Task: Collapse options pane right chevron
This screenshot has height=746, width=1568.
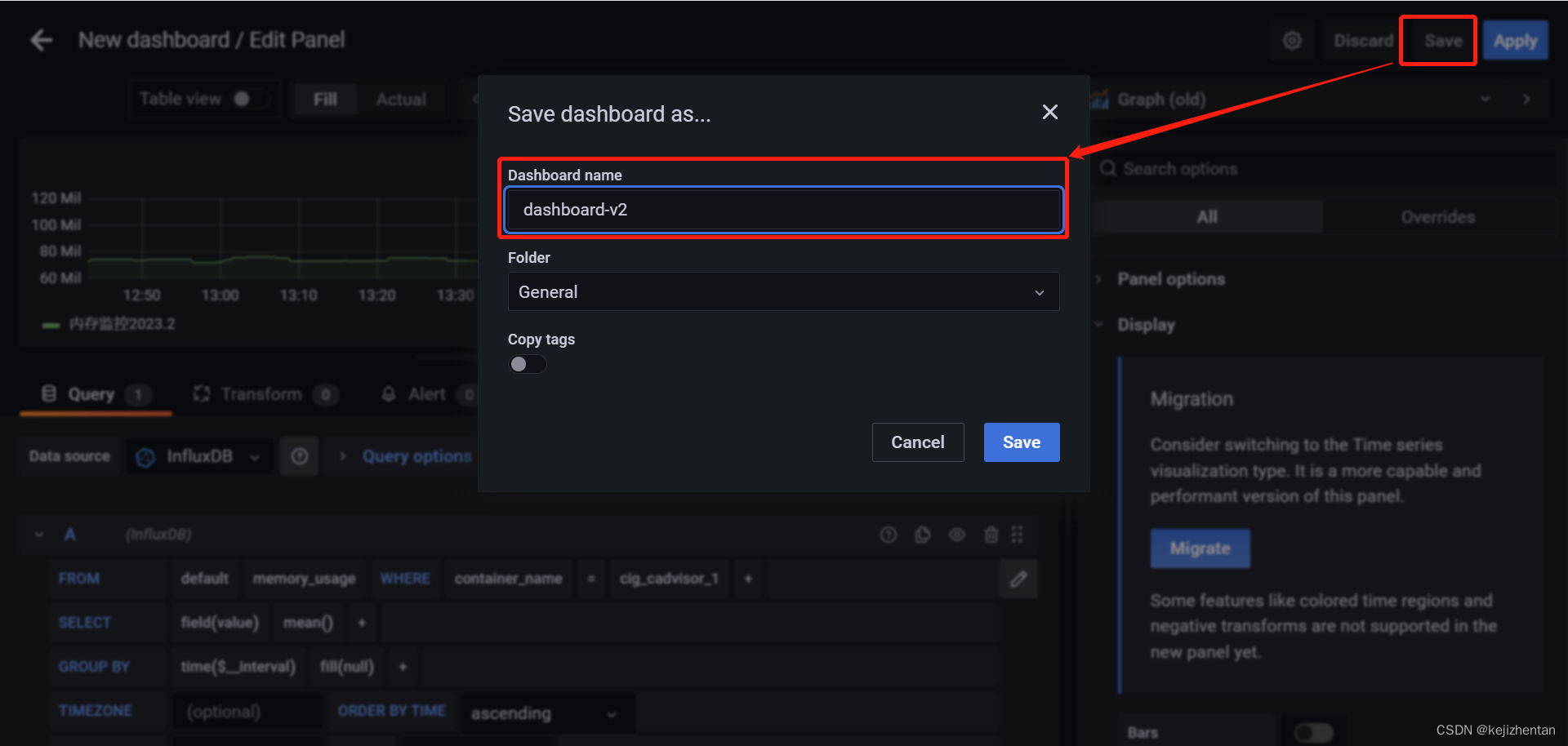Action: coord(1526,100)
